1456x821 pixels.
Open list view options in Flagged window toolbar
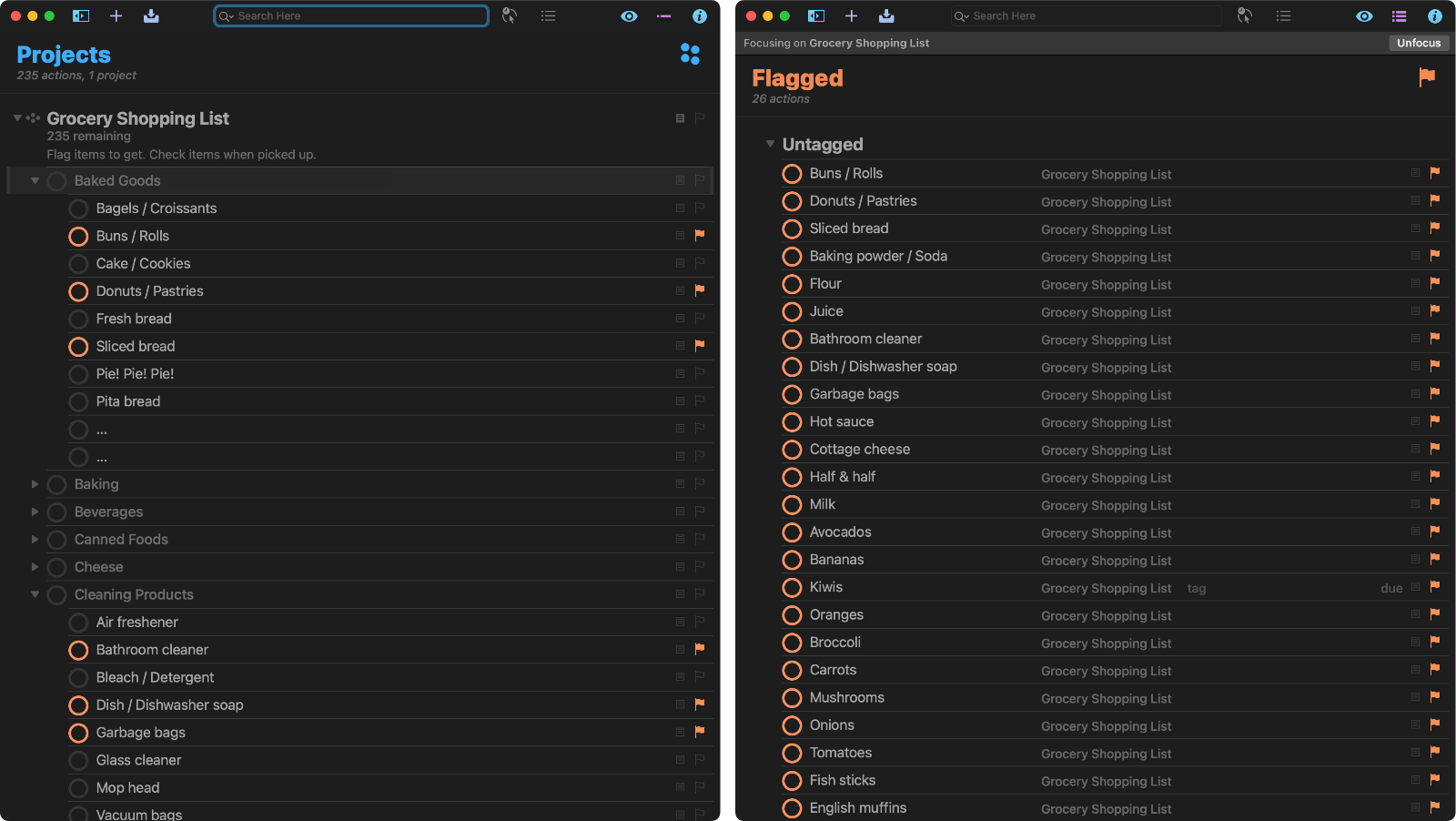point(1283,15)
